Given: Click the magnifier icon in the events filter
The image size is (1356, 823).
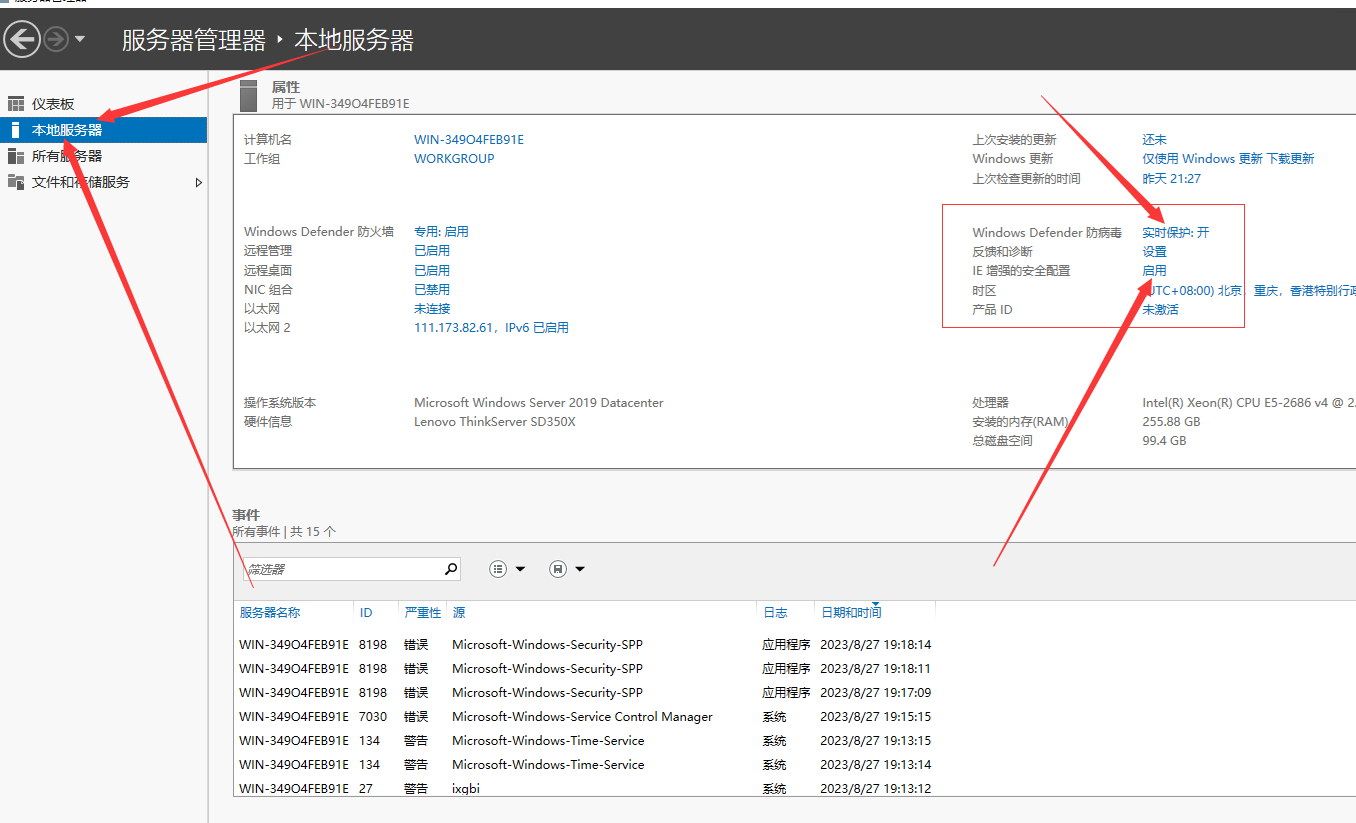Looking at the screenshot, I should point(450,569).
